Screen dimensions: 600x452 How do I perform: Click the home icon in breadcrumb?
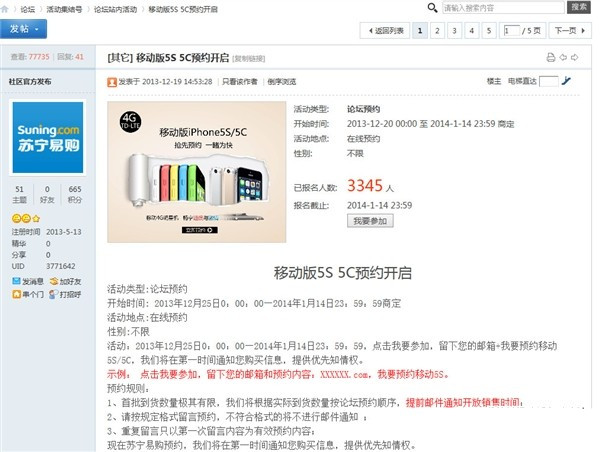click(x=4, y=9)
